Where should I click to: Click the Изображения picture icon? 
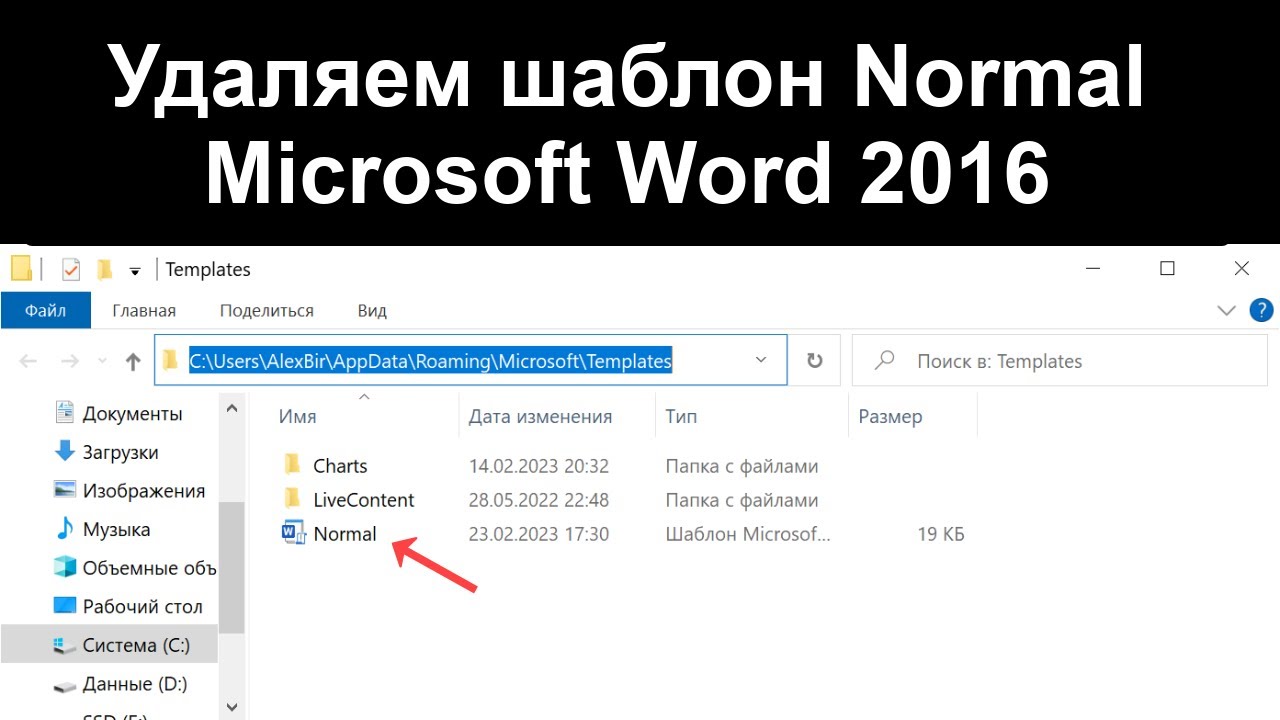click(x=65, y=490)
